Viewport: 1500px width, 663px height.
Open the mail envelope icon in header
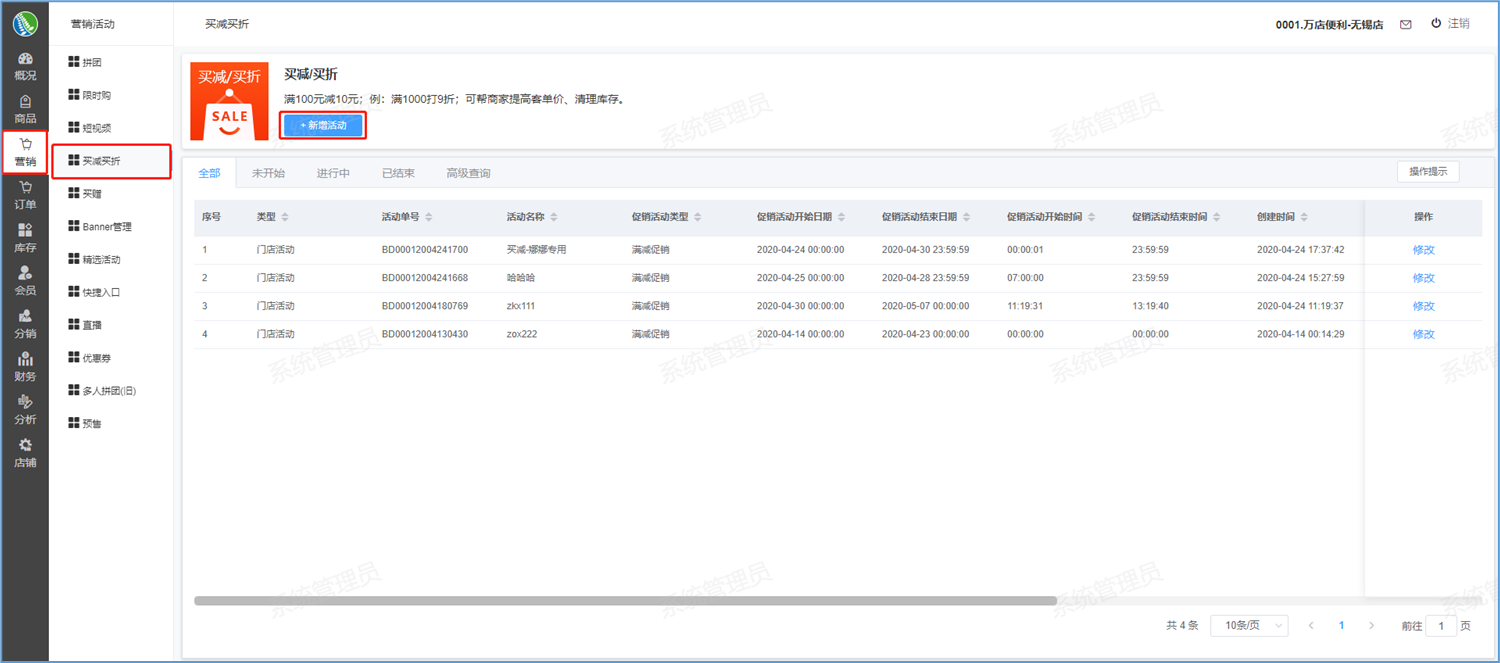pos(1406,24)
